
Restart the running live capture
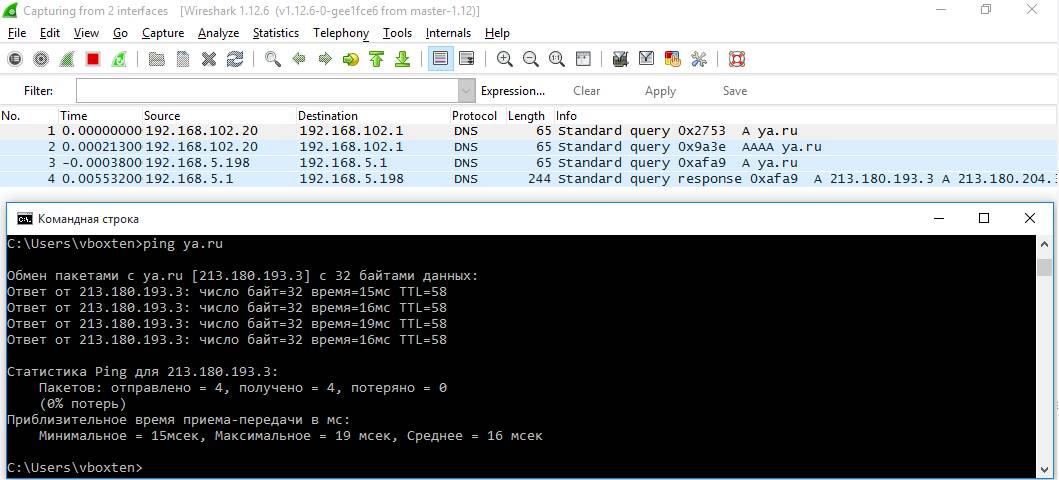click(118, 59)
